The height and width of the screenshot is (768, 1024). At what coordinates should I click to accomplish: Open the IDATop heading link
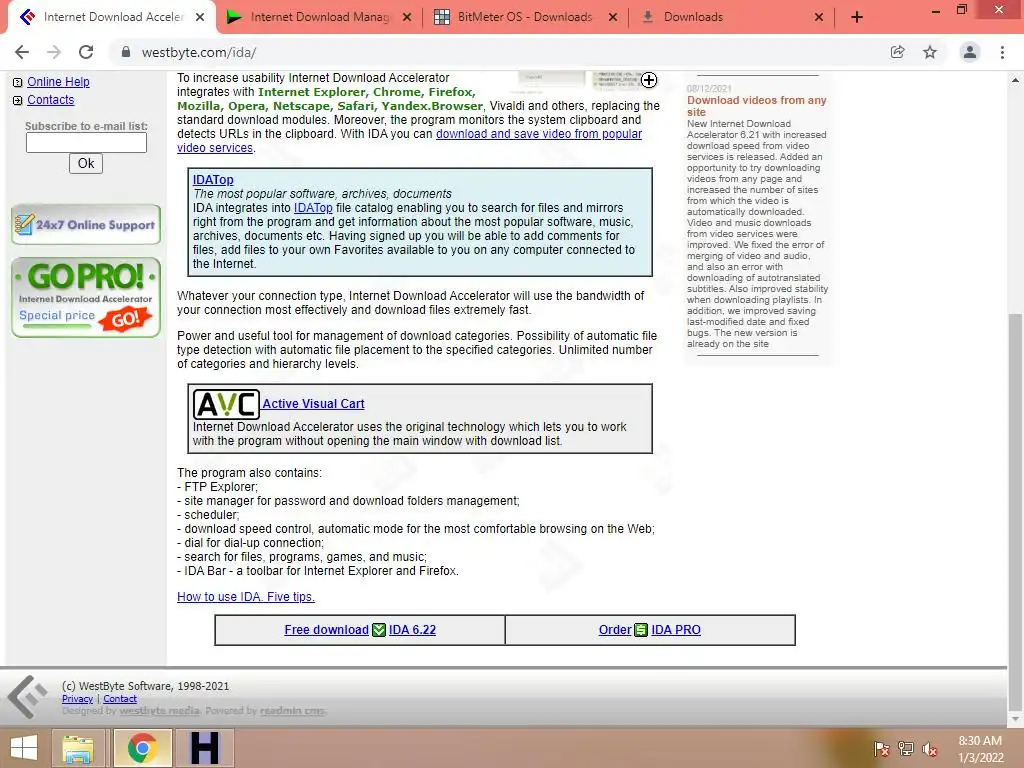(x=213, y=180)
